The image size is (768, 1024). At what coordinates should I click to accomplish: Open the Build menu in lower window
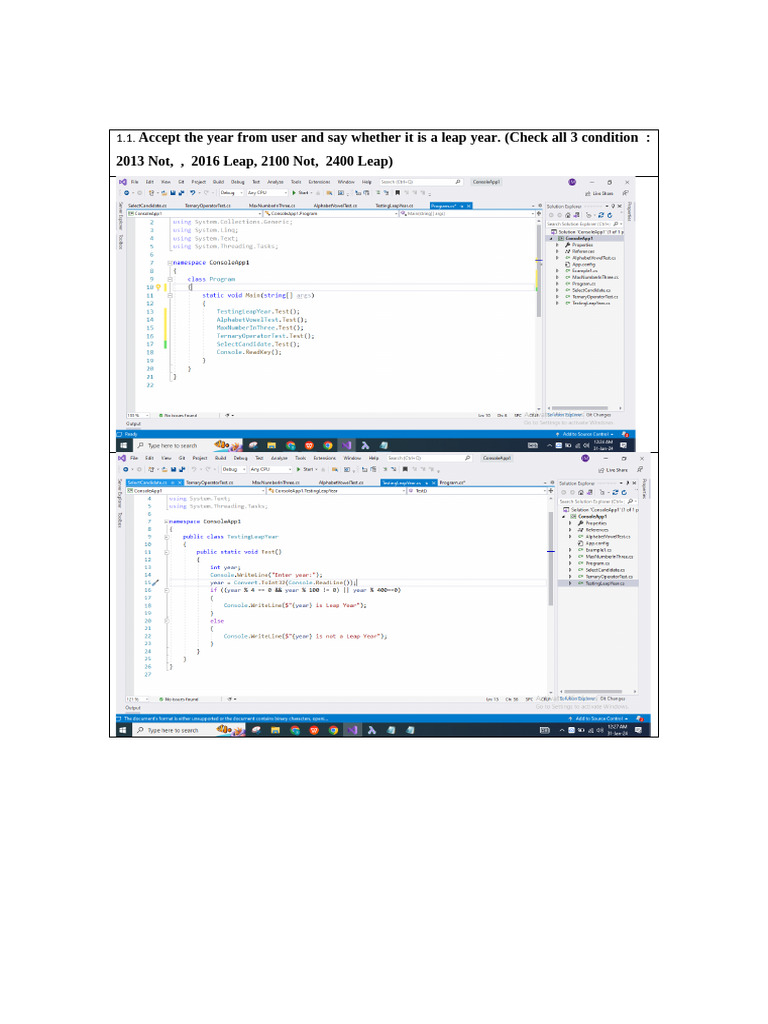point(221,457)
